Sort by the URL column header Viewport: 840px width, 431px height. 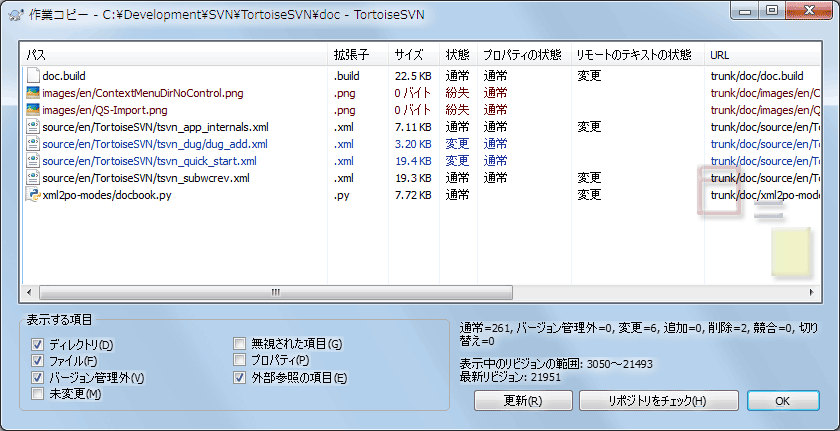pos(762,55)
